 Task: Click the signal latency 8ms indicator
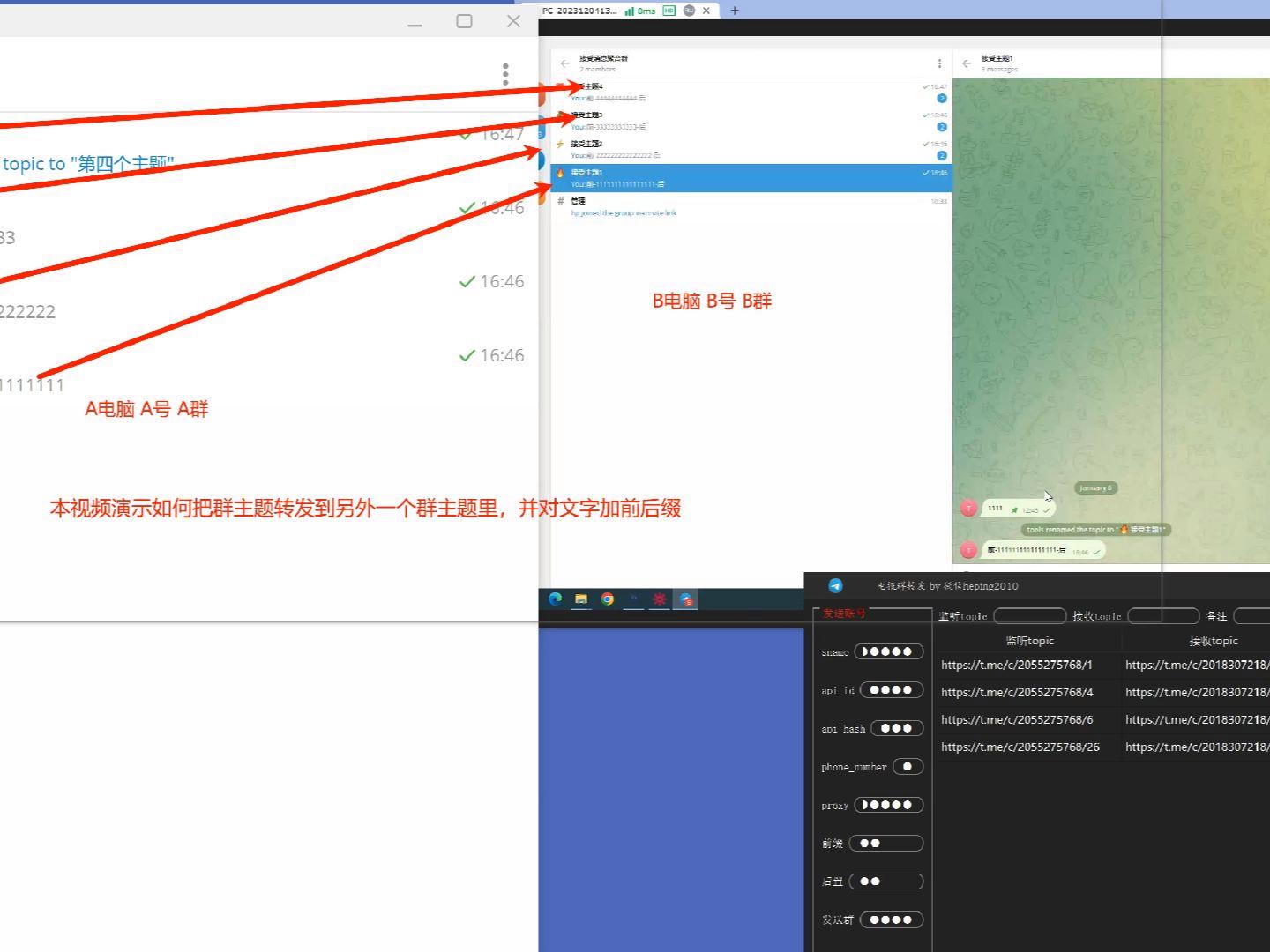(639, 11)
